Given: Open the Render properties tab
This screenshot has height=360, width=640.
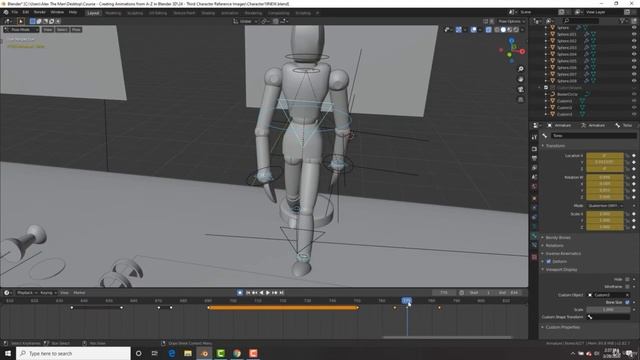Looking at the screenshot, I should (534, 149).
